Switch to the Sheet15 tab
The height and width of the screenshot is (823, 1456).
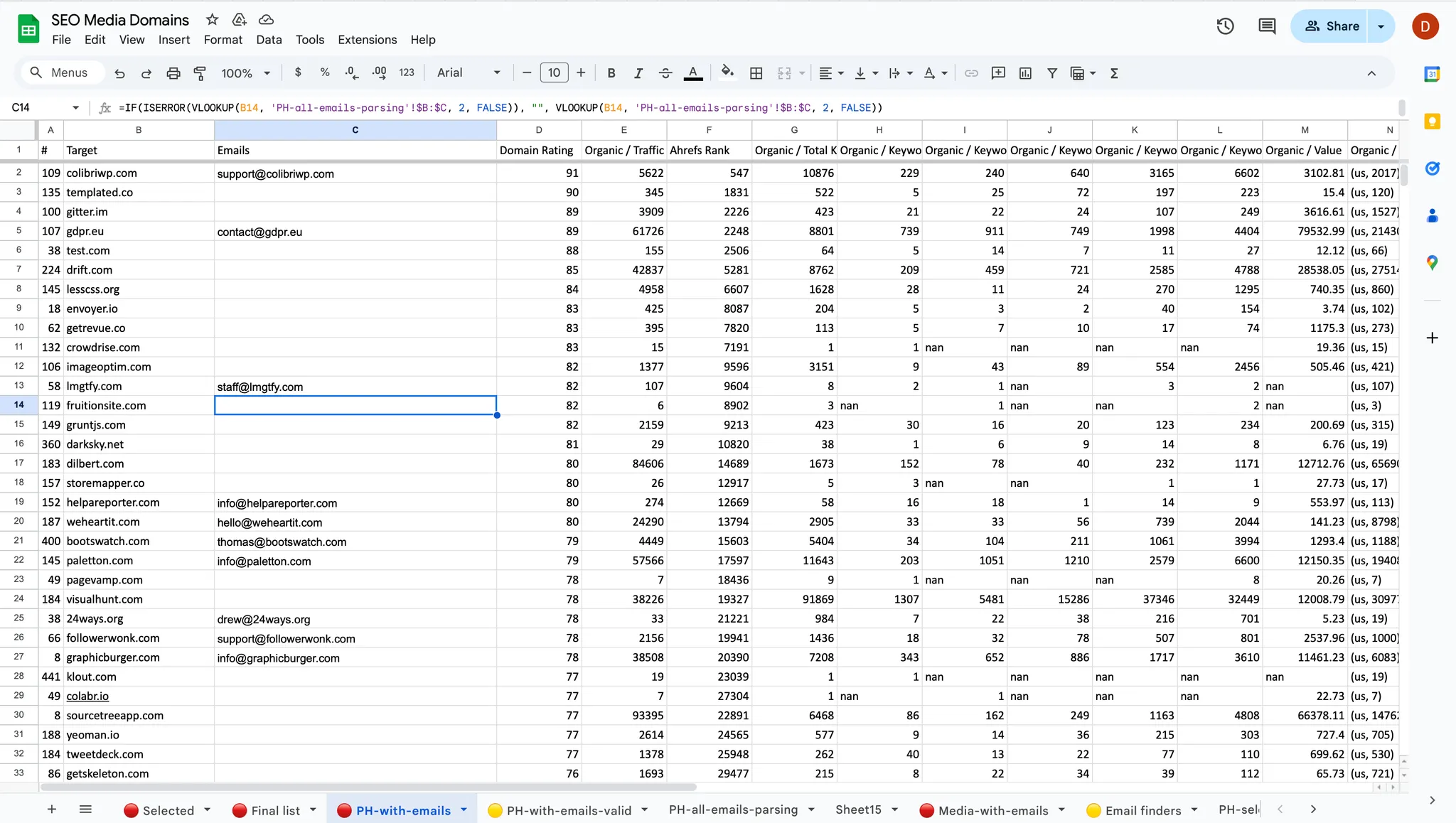(858, 809)
